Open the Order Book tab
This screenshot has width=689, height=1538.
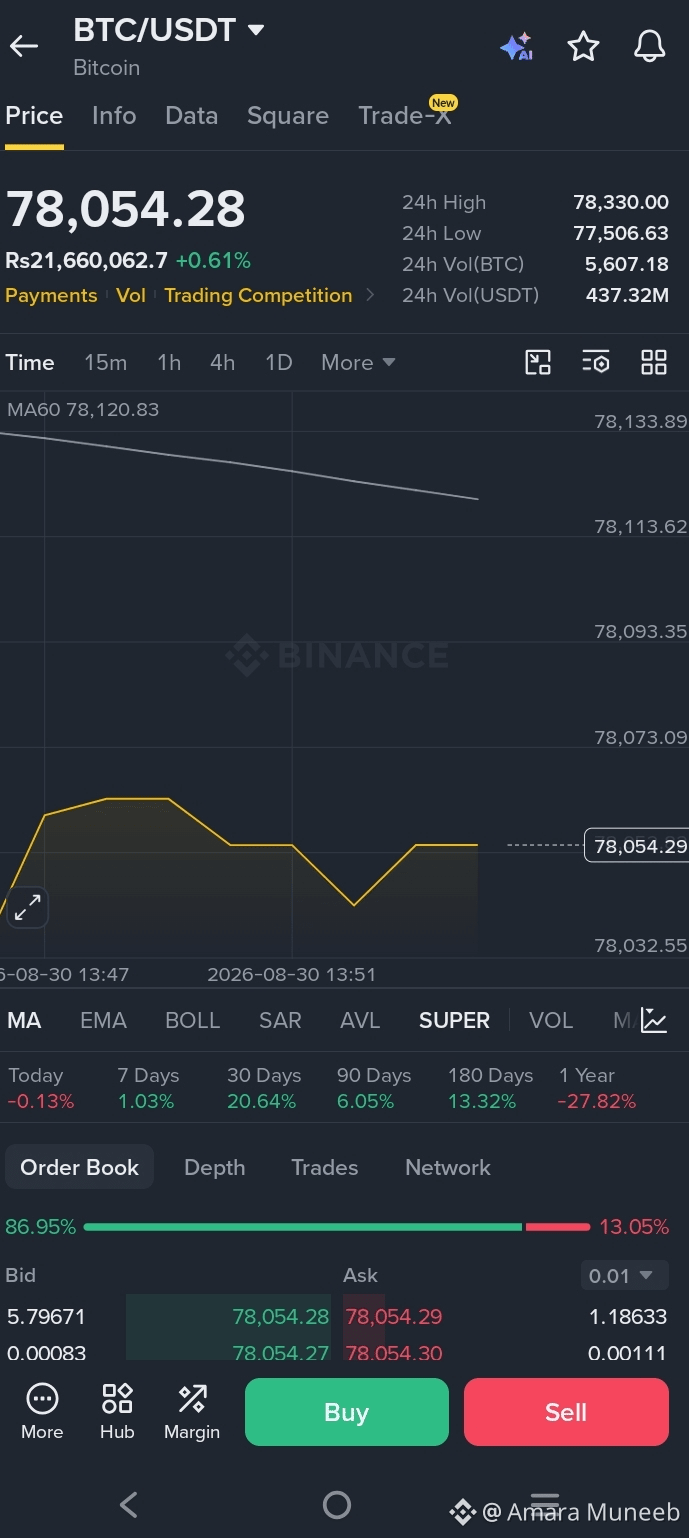pos(80,1167)
